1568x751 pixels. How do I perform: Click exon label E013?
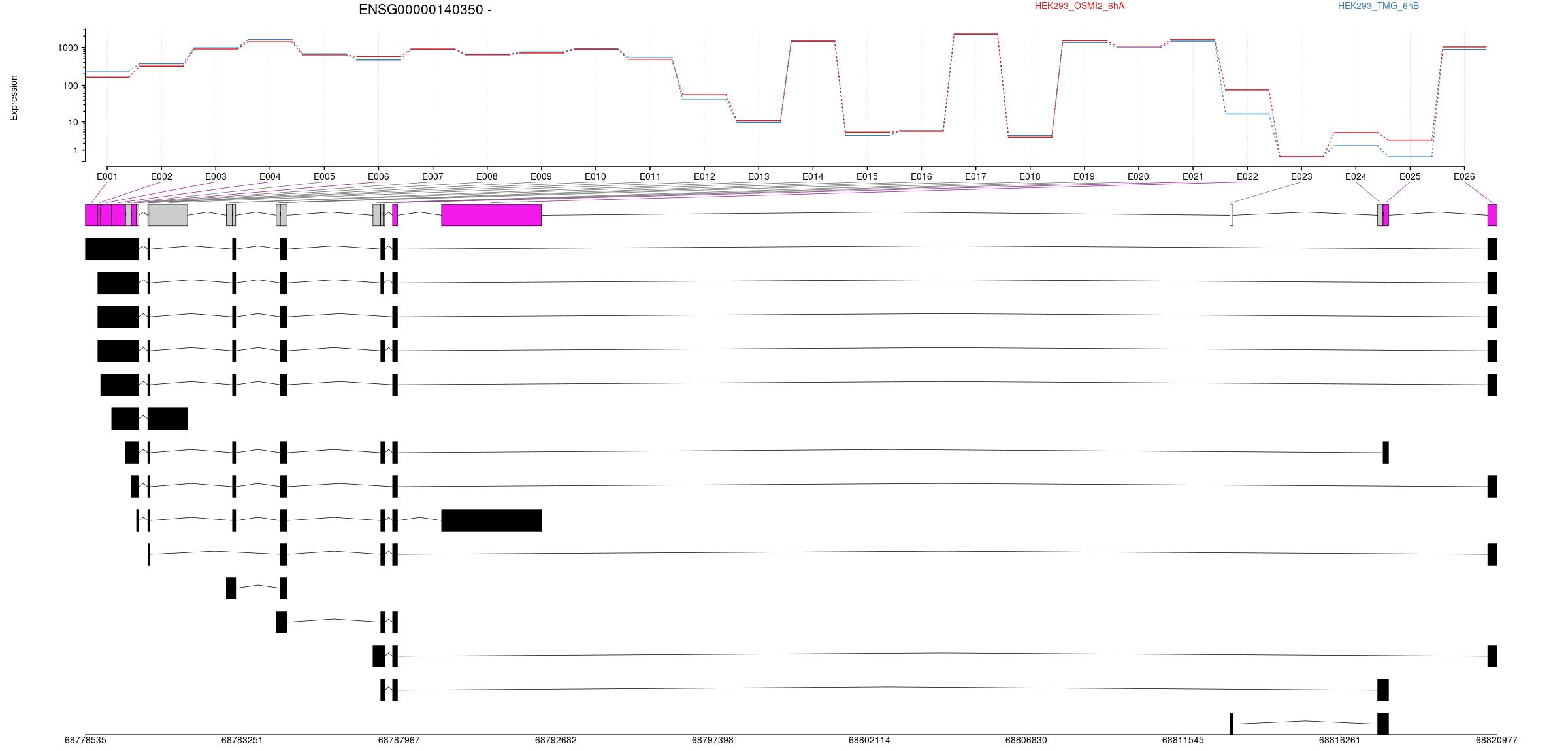click(759, 176)
